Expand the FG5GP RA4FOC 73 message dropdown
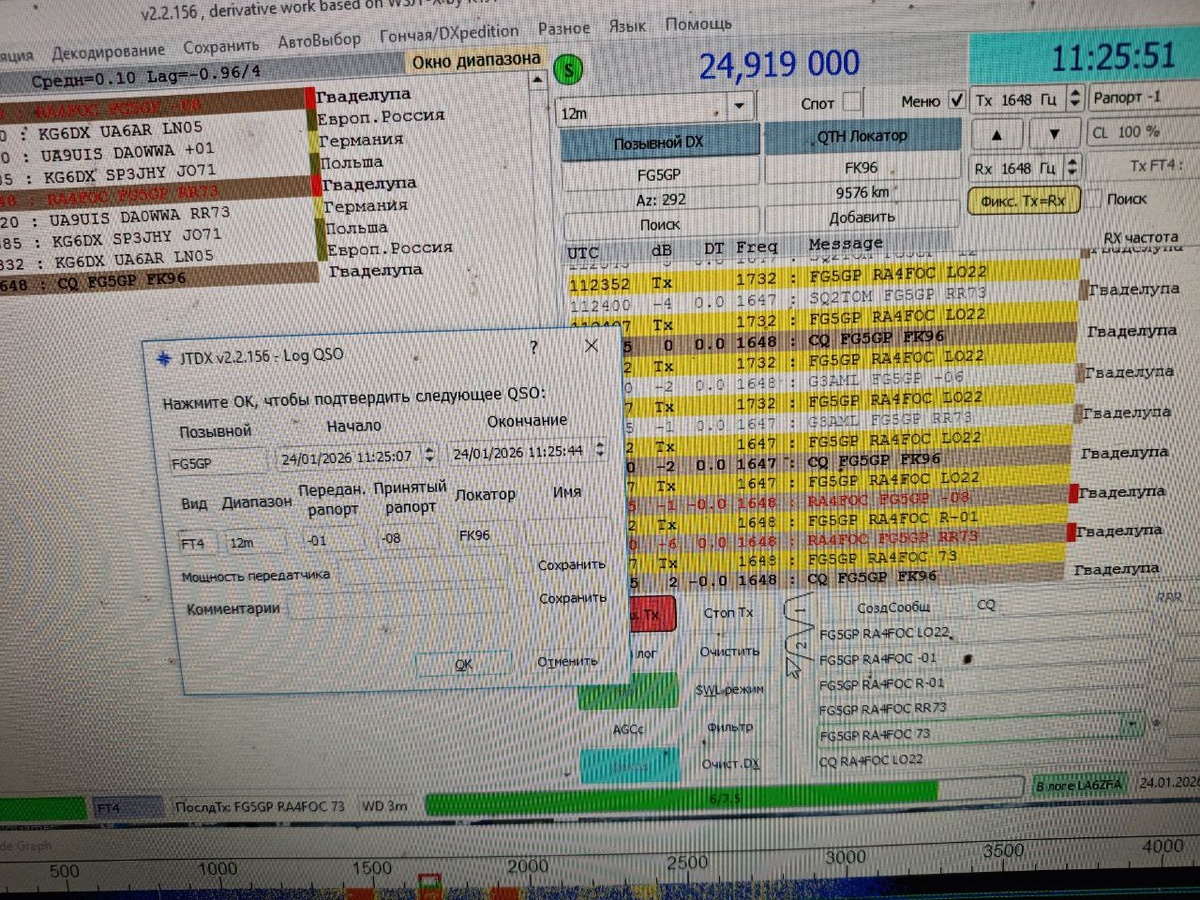This screenshot has width=1200, height=900. click(x=1132, y=723)
